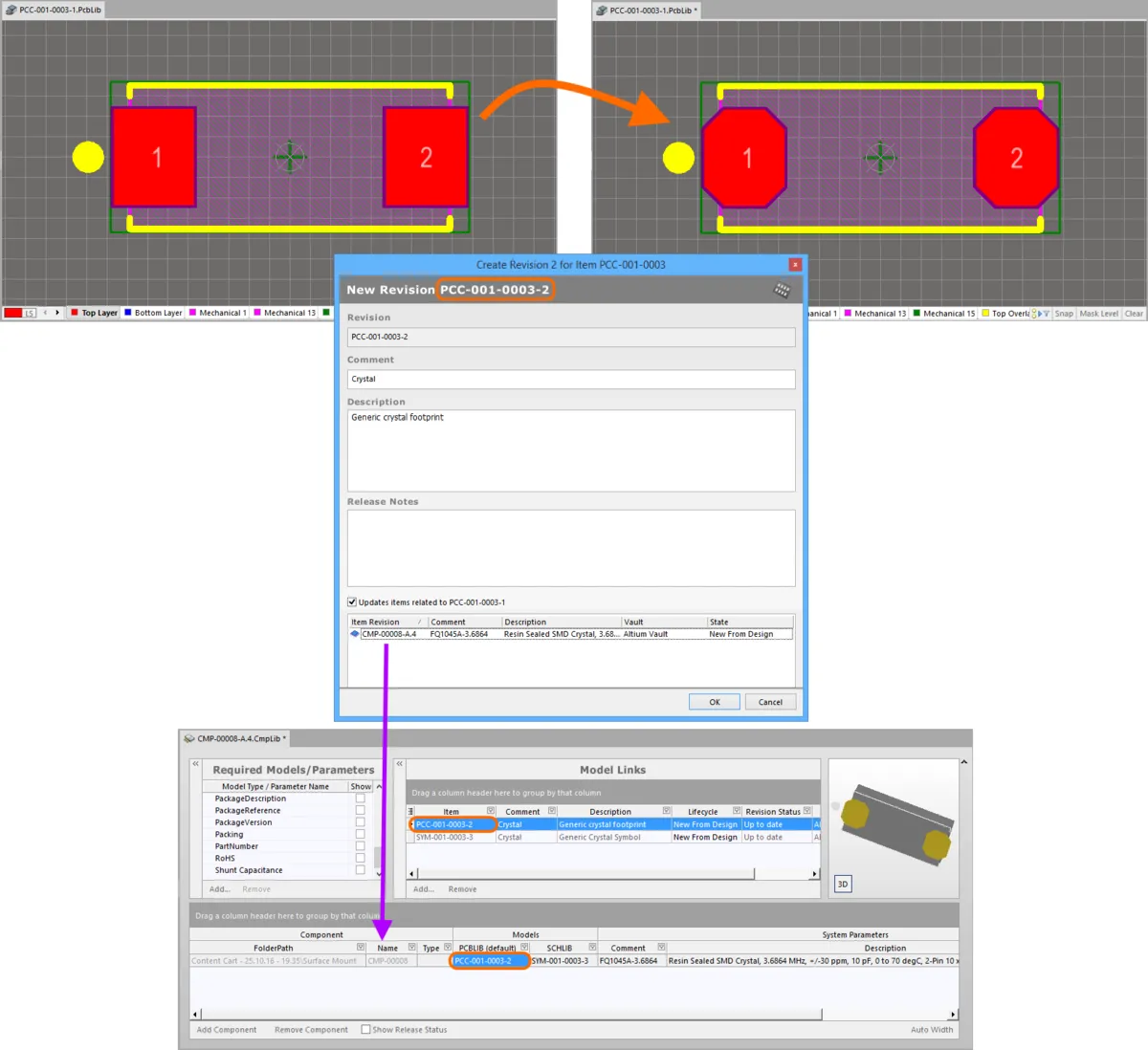Select pad 1 in left footprint editor
Viewport: 1148px width, 1050px height.
point(155,158)
